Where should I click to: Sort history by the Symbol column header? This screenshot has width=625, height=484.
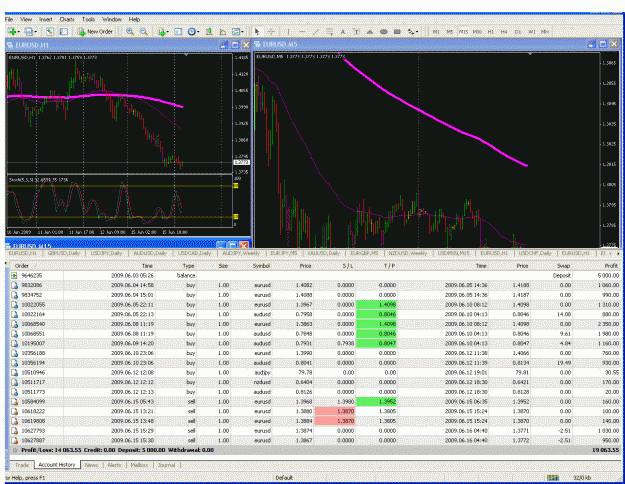[261, 266]
